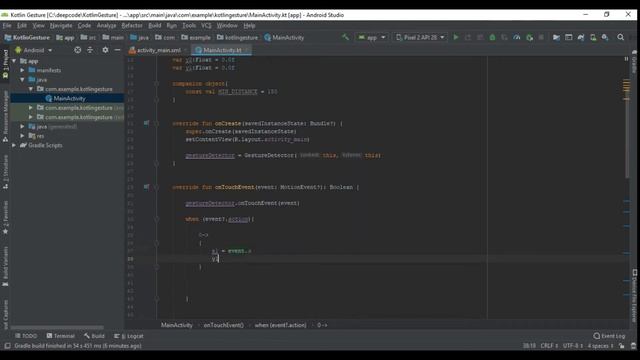Image resolution: width=640 pixels, height=360 pixels.
Task: Open the Favorites side tab
Action: (x=5, y=218)
